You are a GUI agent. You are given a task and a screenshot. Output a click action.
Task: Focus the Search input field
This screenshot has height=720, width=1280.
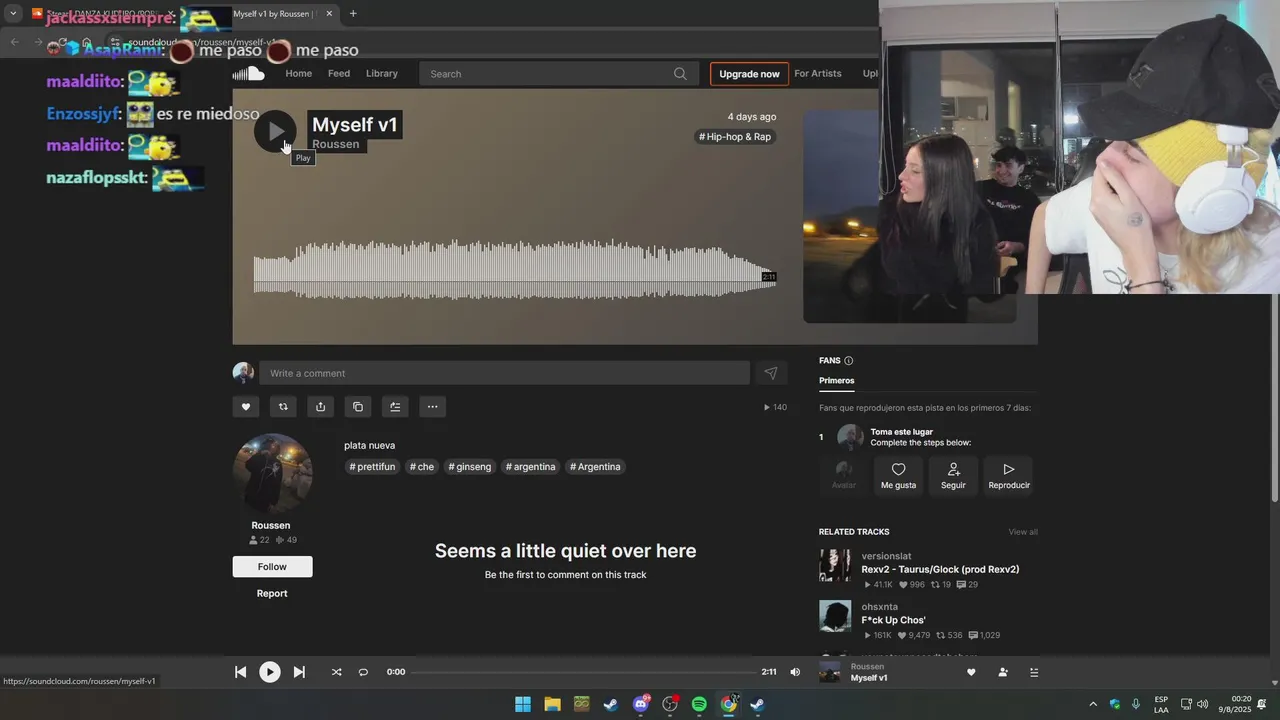(557, 73)
